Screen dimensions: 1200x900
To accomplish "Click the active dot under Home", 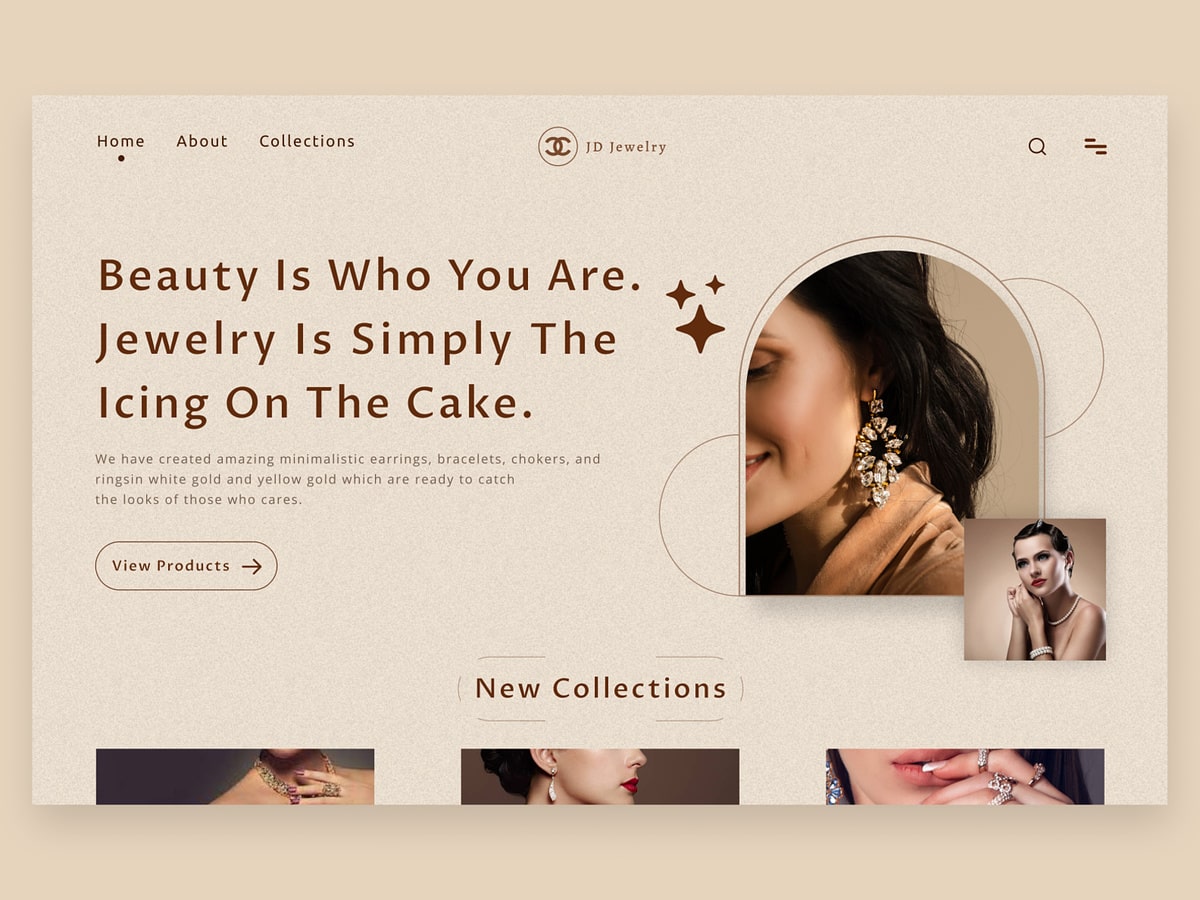I will 121,158.
